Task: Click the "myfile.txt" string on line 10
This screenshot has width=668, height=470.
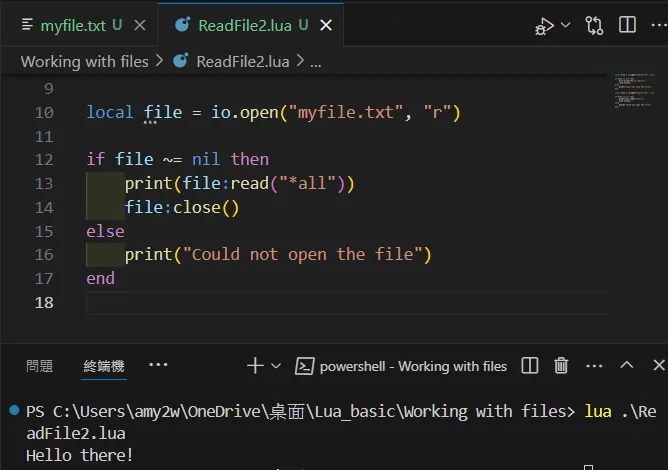Action: coord(346,112)
